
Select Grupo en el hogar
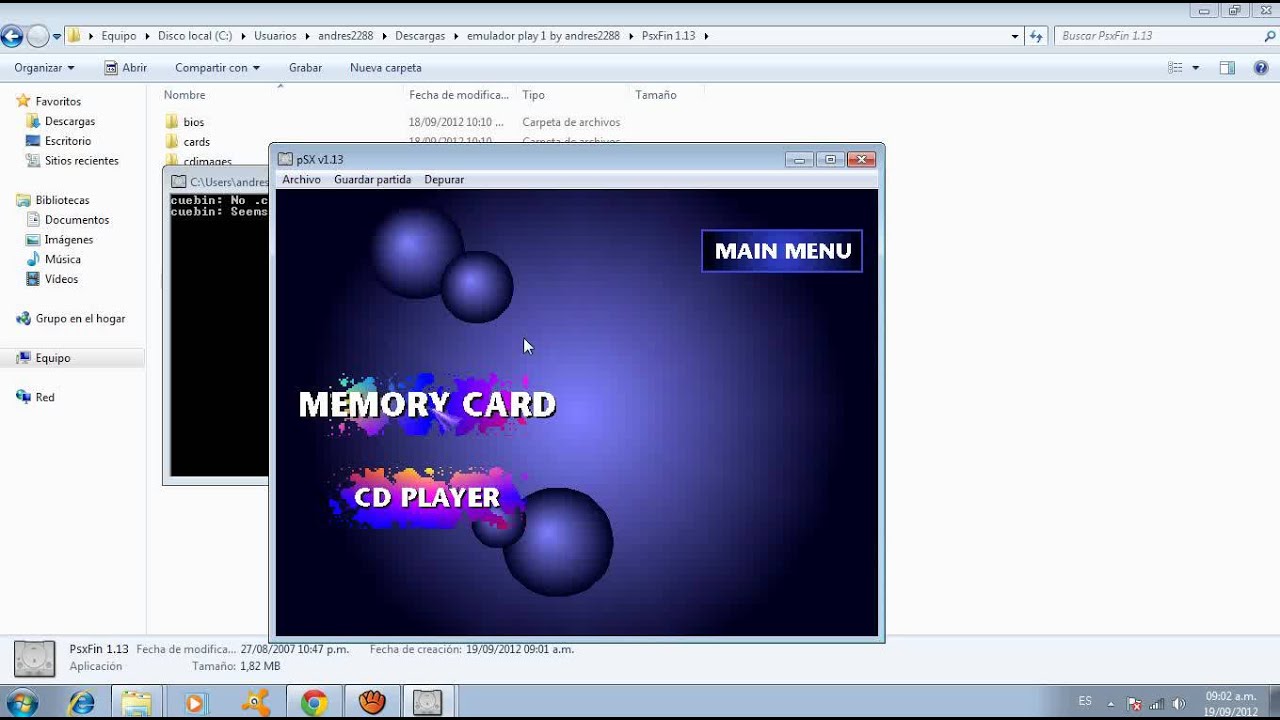(x=80, y=318)
